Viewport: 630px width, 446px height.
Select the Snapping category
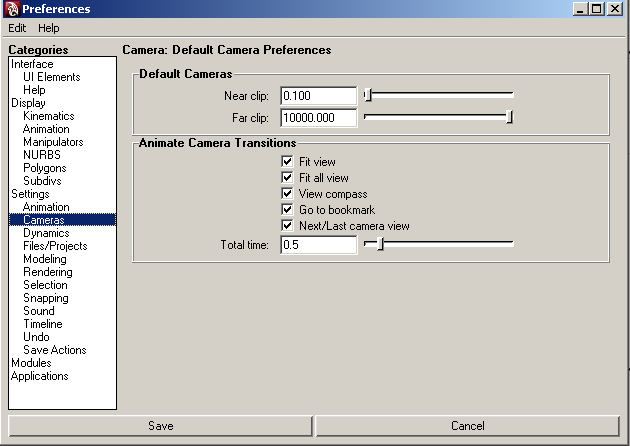(x=46, y=298)
